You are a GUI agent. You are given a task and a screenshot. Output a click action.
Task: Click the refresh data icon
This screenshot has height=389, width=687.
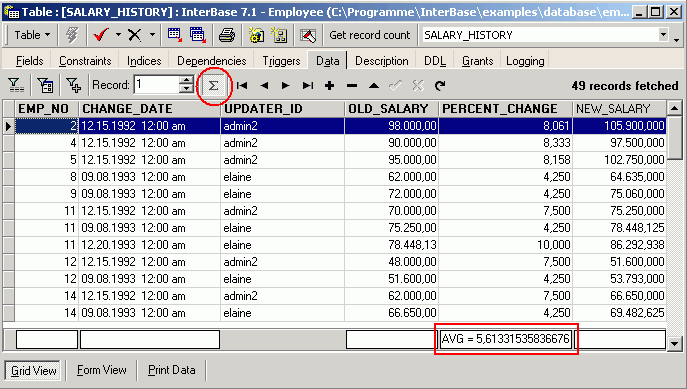pos(440,85)
